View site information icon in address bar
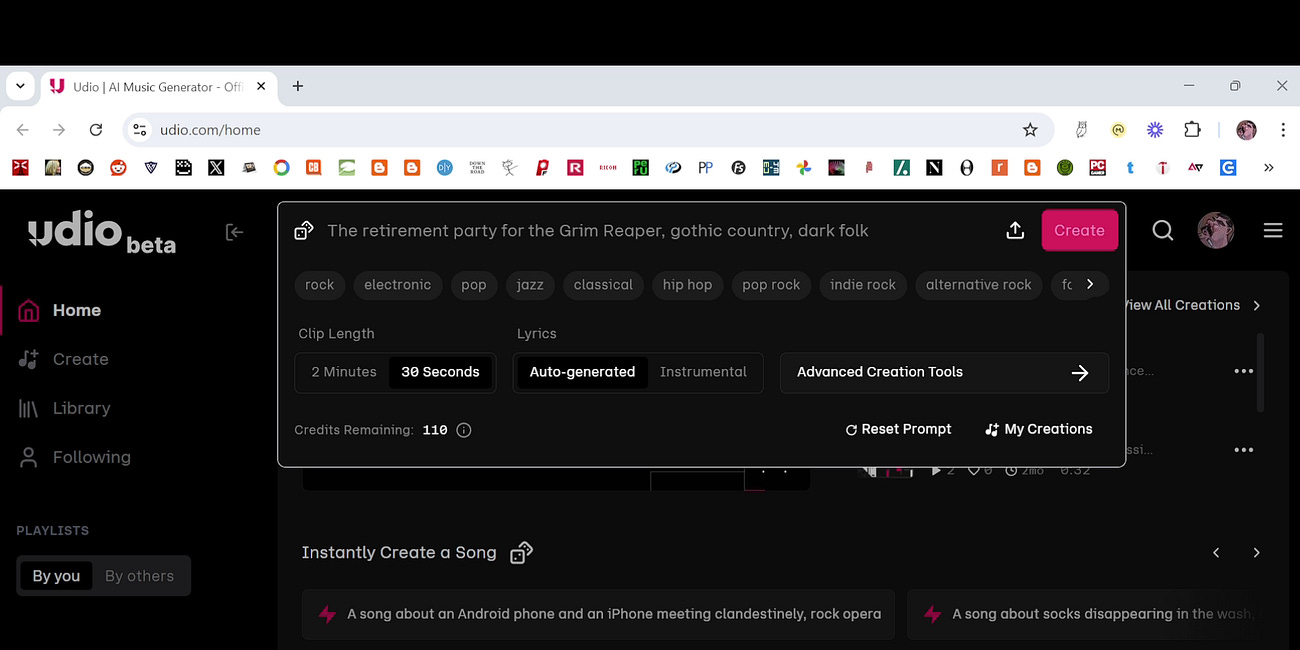The width and height of the screenshot is (1300, 650). [140, 130]
